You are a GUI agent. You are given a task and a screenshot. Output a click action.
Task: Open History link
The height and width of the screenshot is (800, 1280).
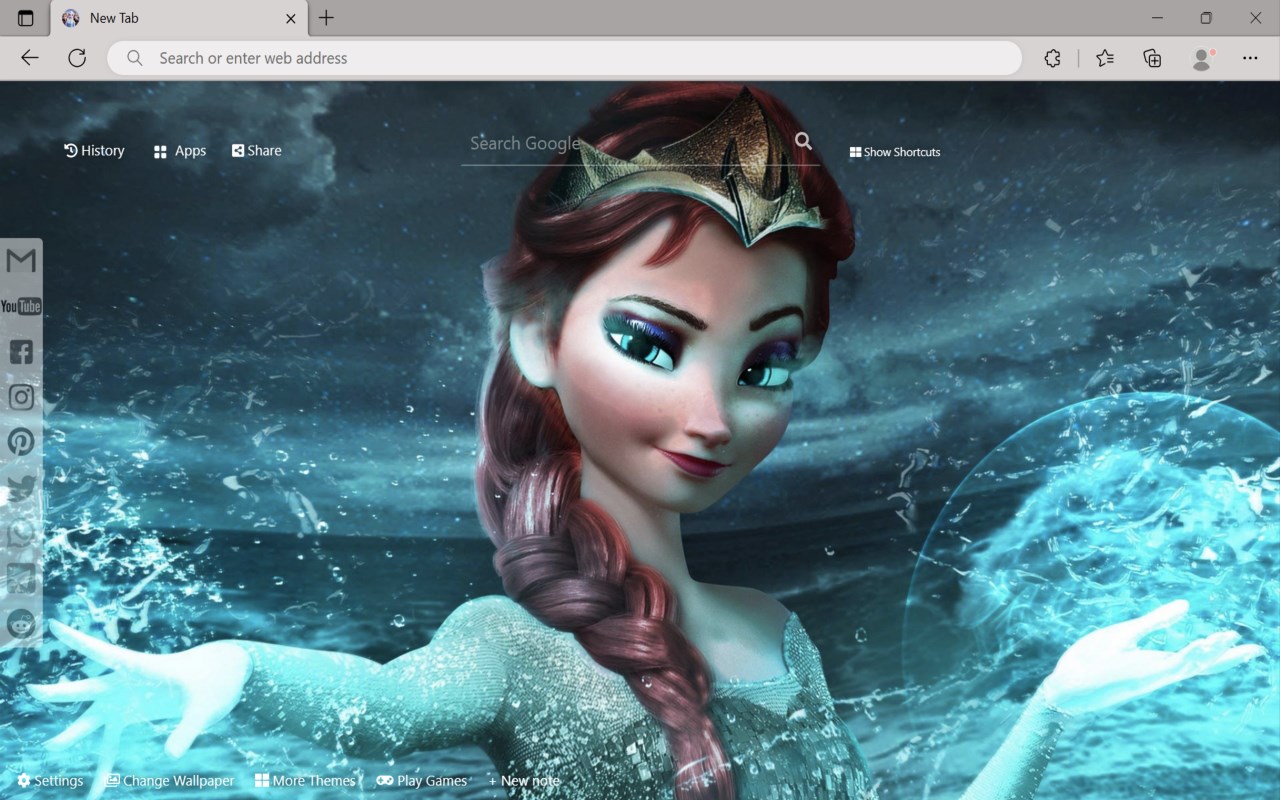(94, 151)
